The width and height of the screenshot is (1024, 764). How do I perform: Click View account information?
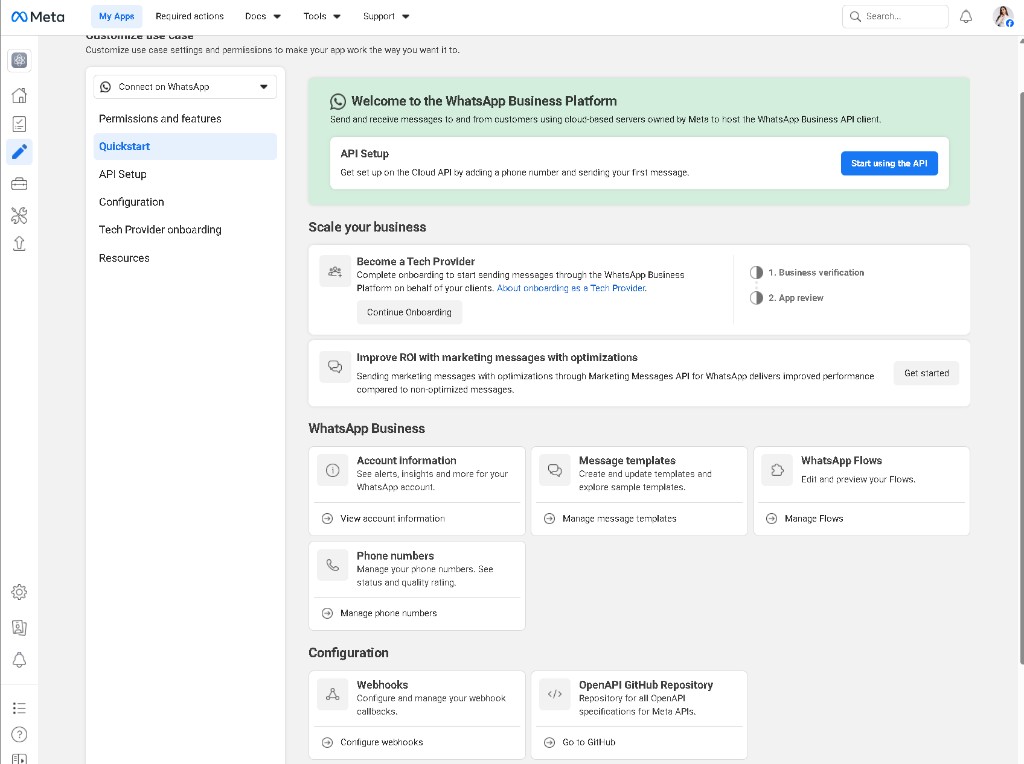[x=392, y=518]
